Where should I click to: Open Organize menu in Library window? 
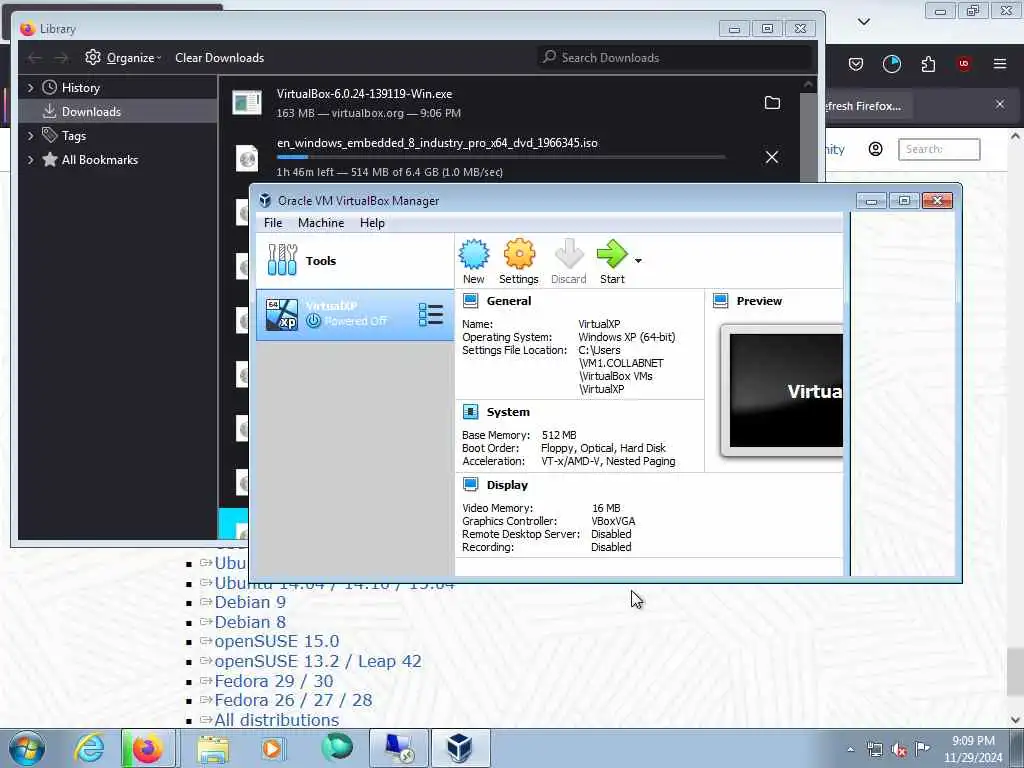pos(123,57)
